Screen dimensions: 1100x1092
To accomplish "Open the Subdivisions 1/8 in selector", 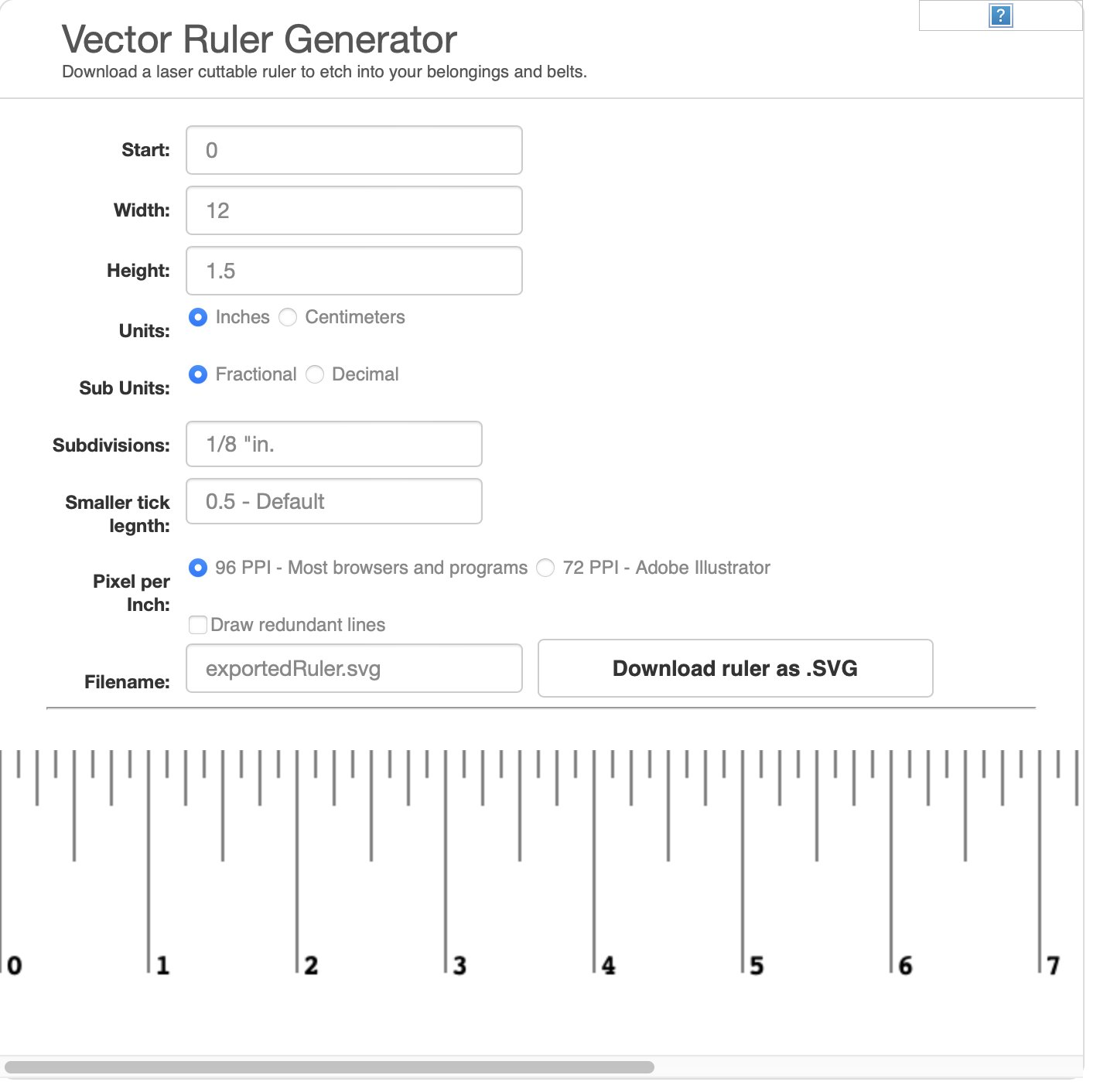I will click(x=333, y=443).
